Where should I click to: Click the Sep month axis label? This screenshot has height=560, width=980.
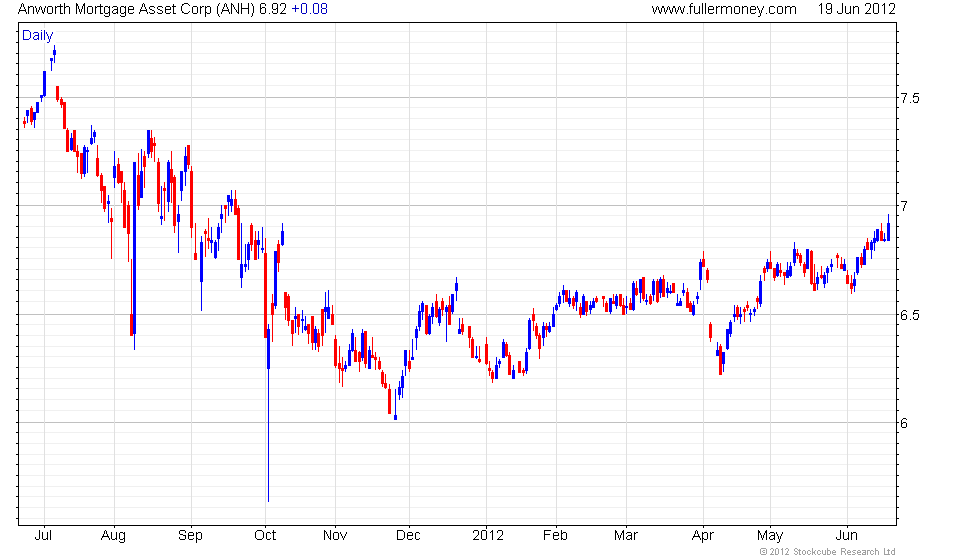click(x=190, y=536)
